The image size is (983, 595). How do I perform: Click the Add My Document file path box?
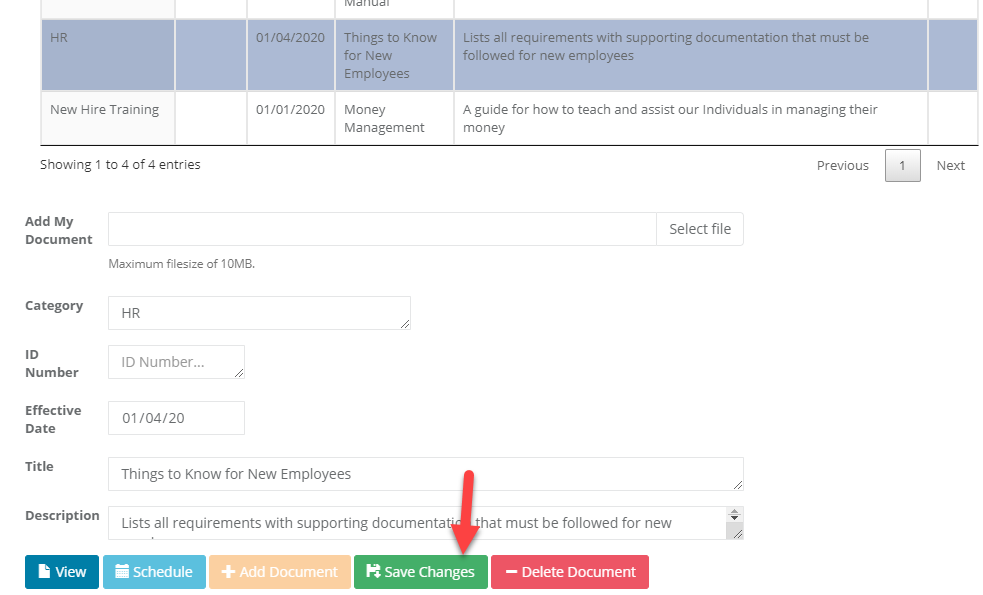(381, 229)
